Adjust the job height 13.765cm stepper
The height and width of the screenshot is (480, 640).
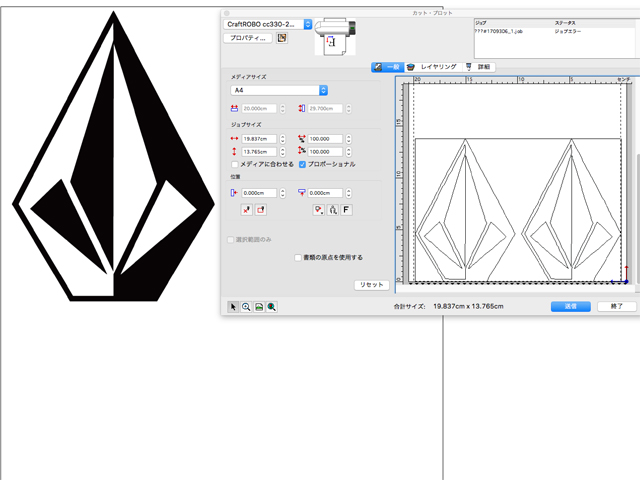pyautogui.click(x=282, y=152)
